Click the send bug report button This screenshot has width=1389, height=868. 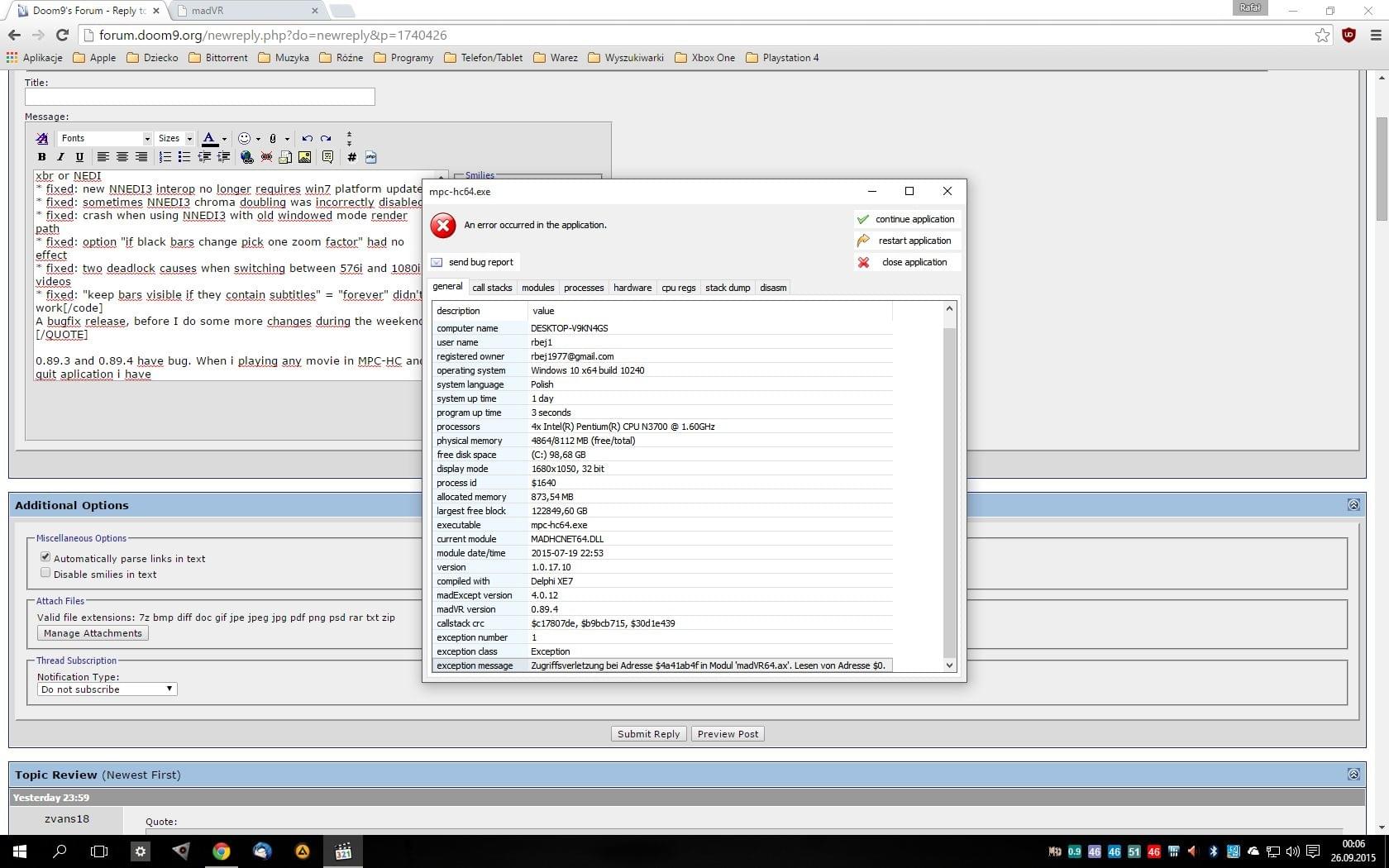point(474,262)
